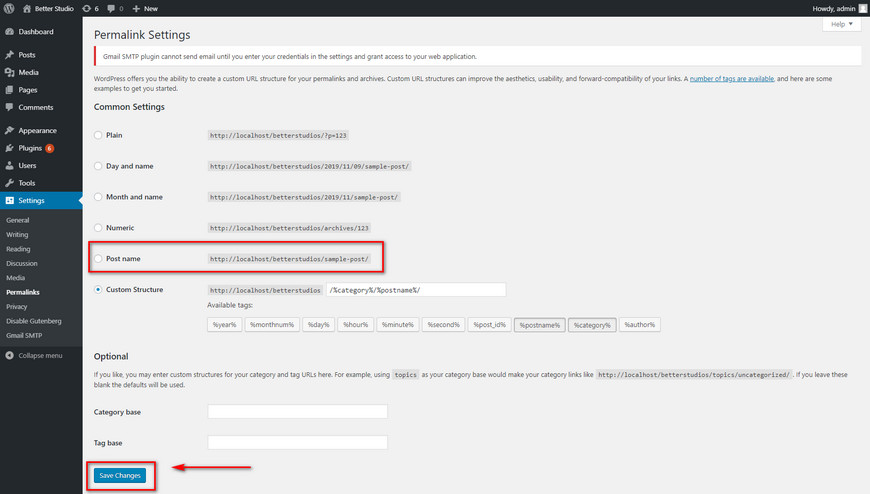The width and height of the screenshot is (870, 494).
Task: Open Gmail SMTP settings
Action: 24,335
